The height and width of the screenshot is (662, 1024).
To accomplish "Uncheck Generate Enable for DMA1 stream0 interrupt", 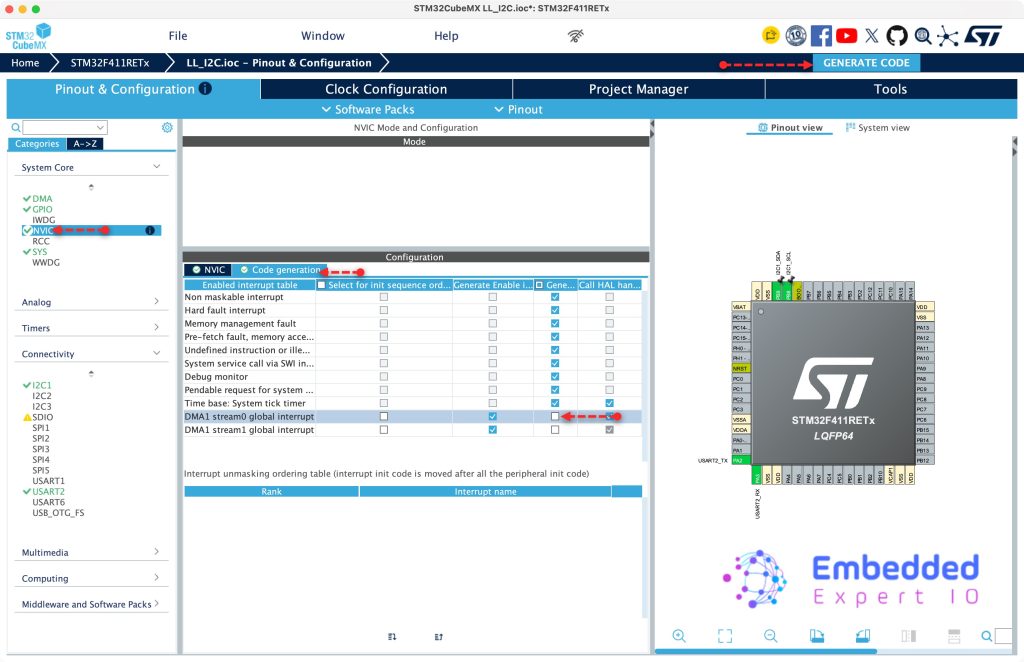I will (x=492, y=417).
